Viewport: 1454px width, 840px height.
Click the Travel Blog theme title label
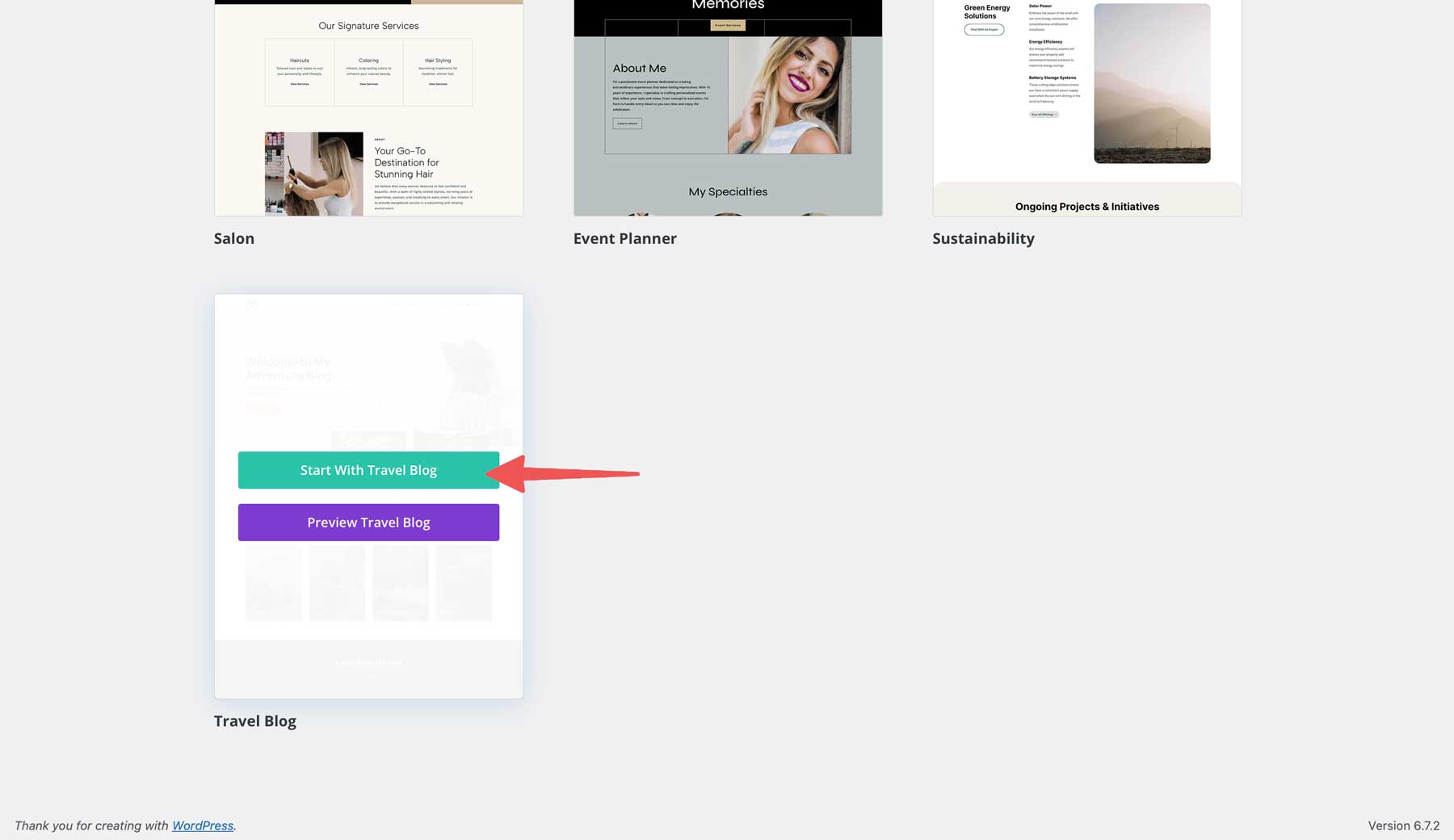[x=254, y=720]
